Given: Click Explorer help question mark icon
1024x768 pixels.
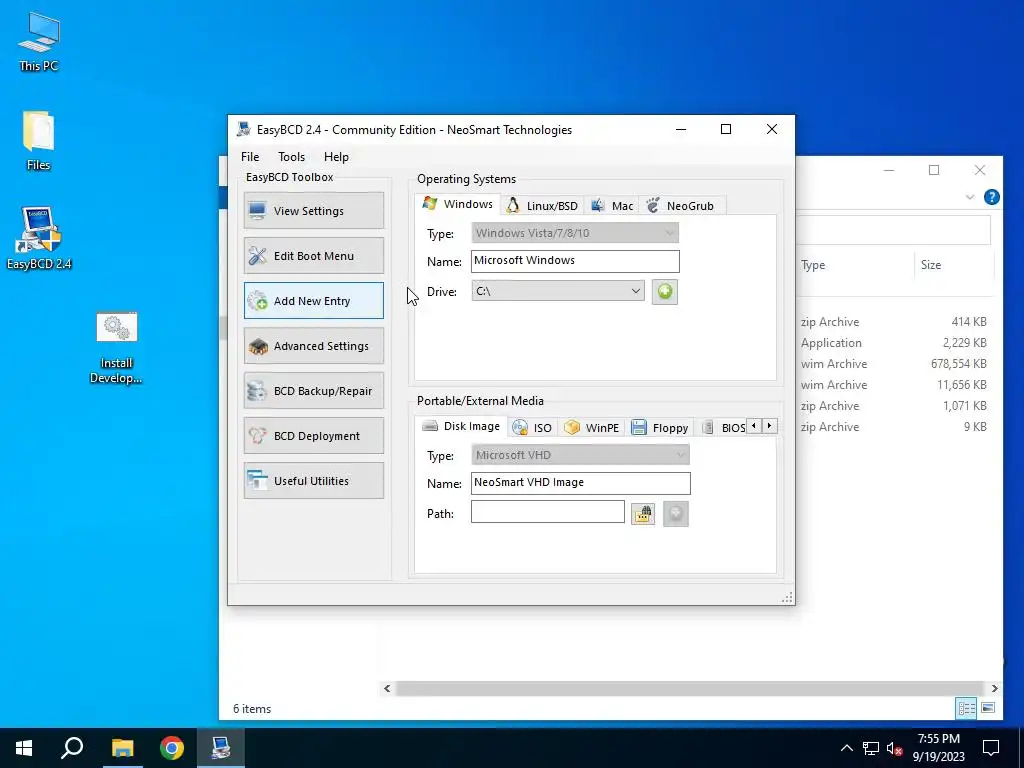Looking at the screenshot, I should tap(991, 197).
